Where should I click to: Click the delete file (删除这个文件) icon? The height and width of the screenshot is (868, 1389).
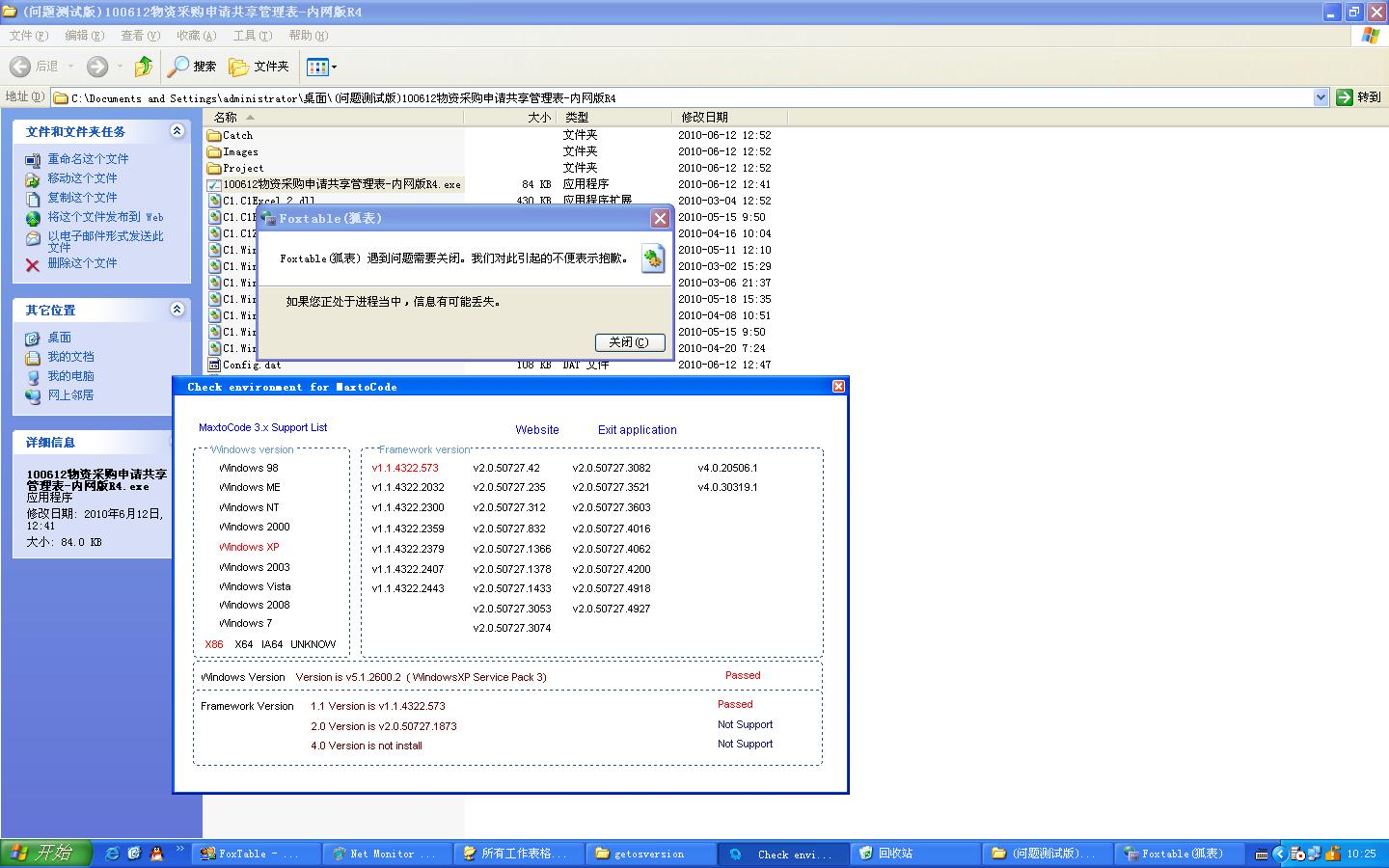click(x=33, y=264)
